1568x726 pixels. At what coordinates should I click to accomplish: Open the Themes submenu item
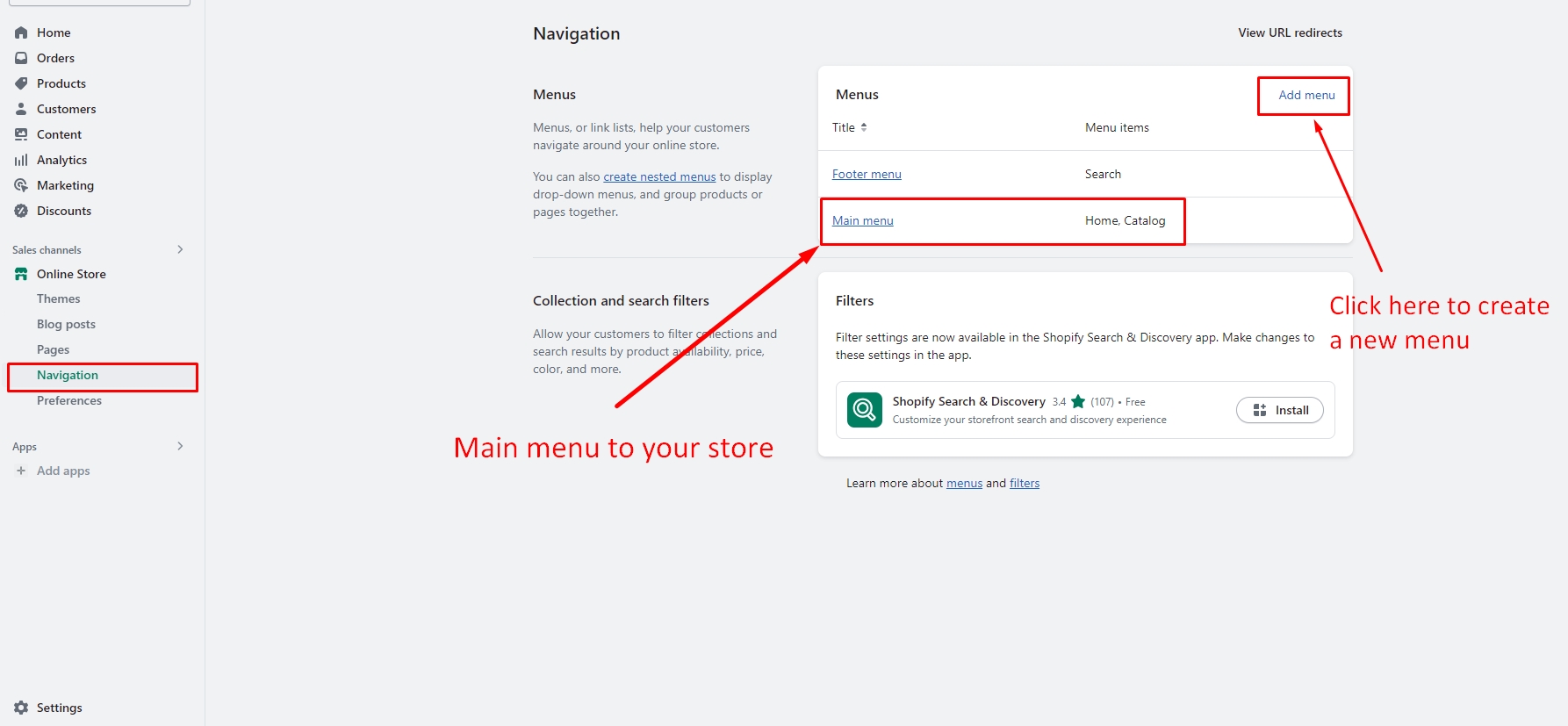tap(58, 298)
